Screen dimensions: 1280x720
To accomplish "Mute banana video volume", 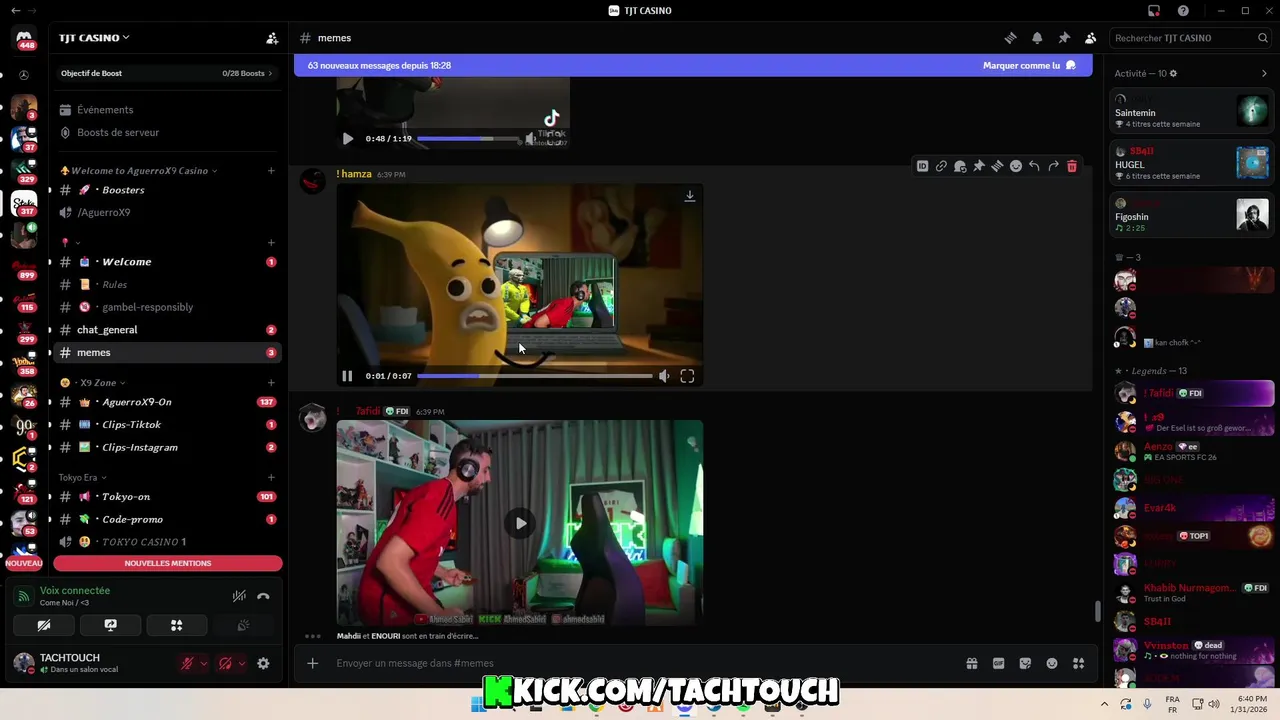I will click(664, 376).
